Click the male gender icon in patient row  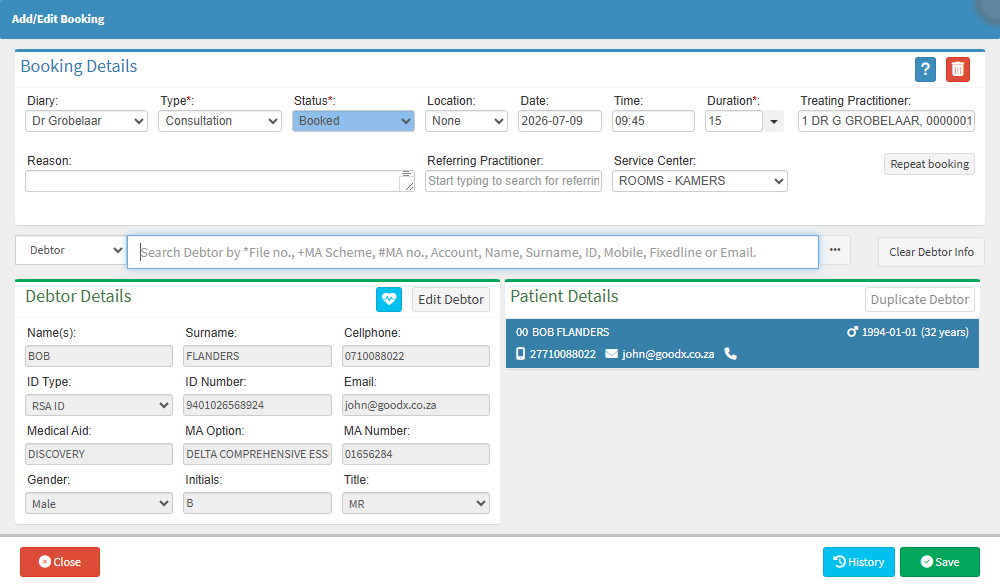click(x=852, y=332)
